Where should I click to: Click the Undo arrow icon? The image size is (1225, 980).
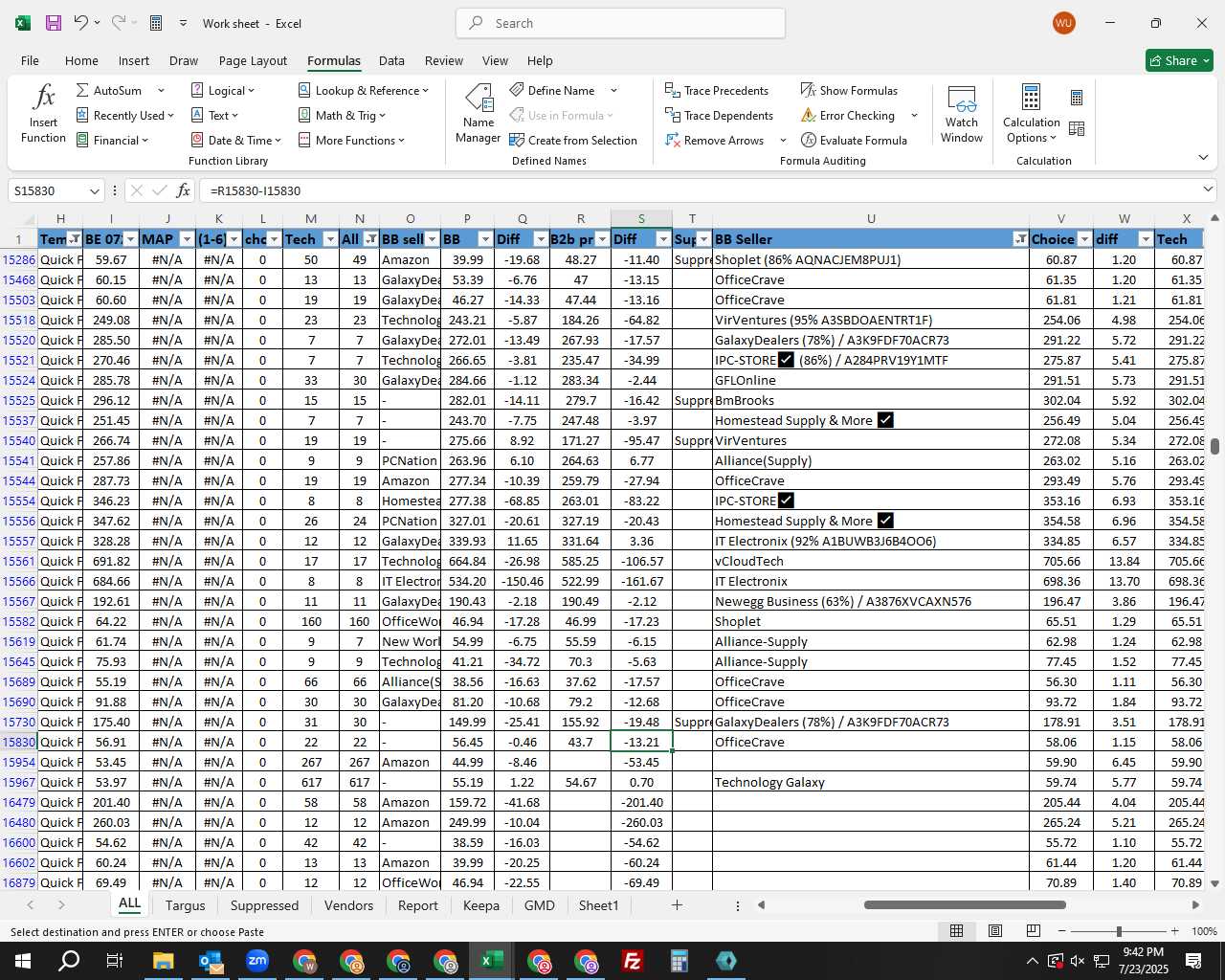tap(81, 23)
